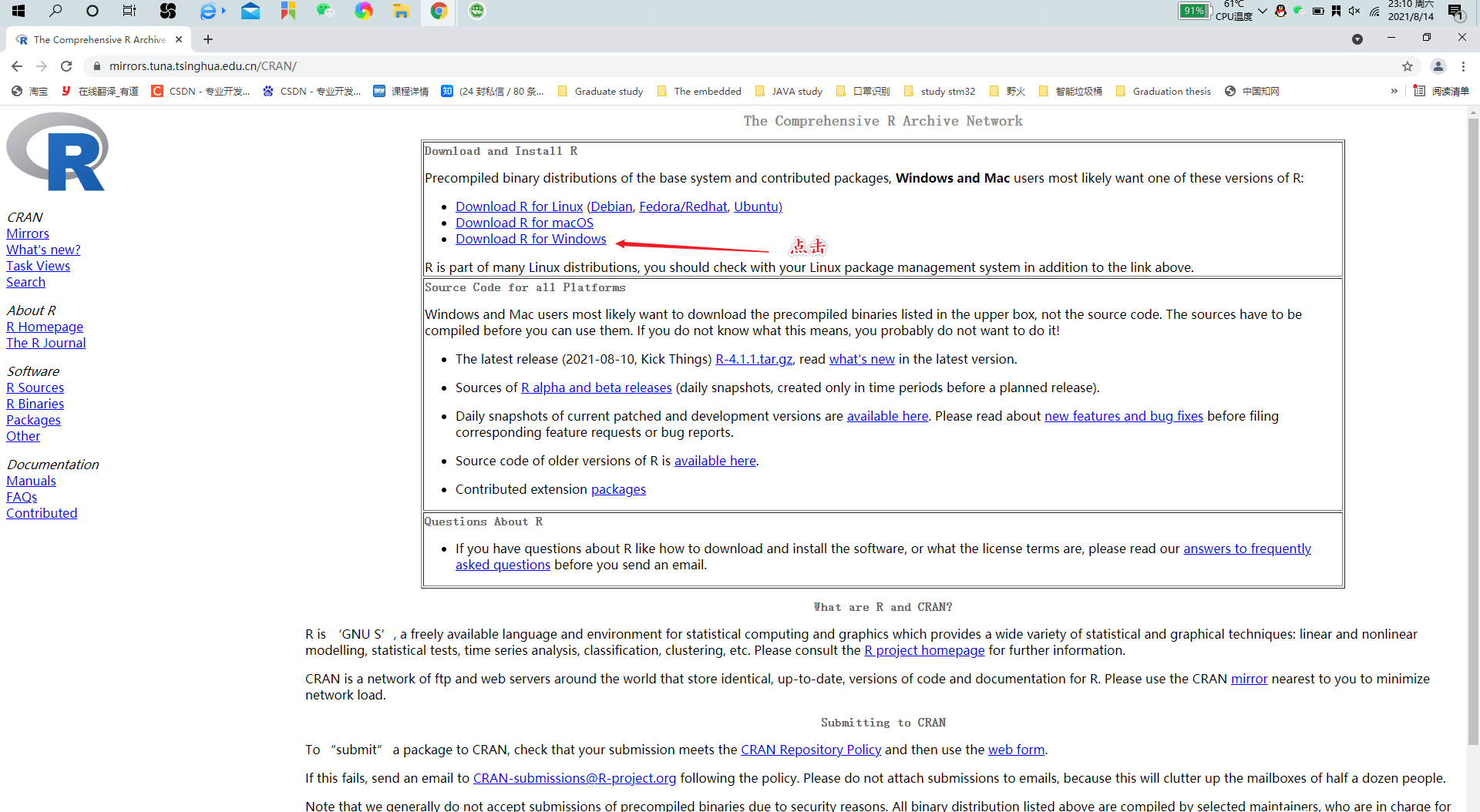Viewport: 1480px width, 812px height.
Task: Open the Mirrors link
Action: pos(28,233)
